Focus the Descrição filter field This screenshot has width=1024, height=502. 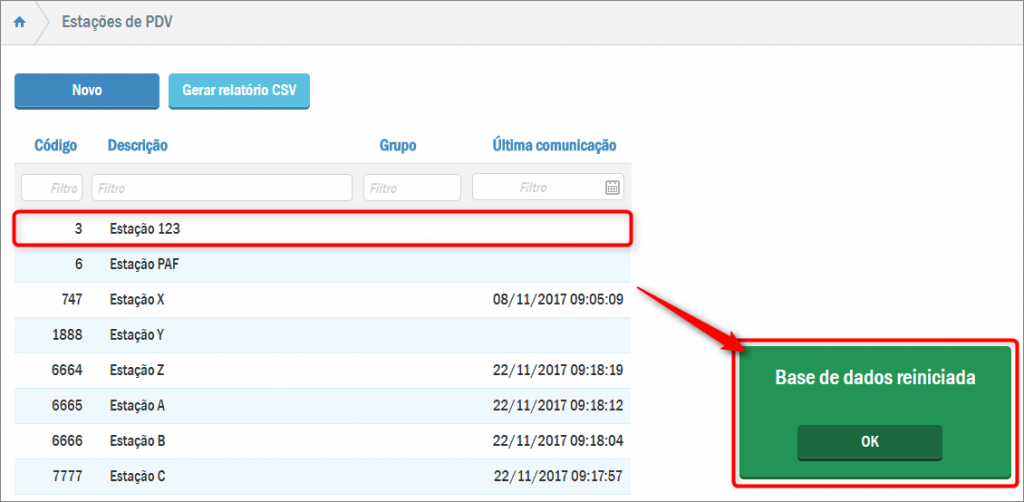222,187
